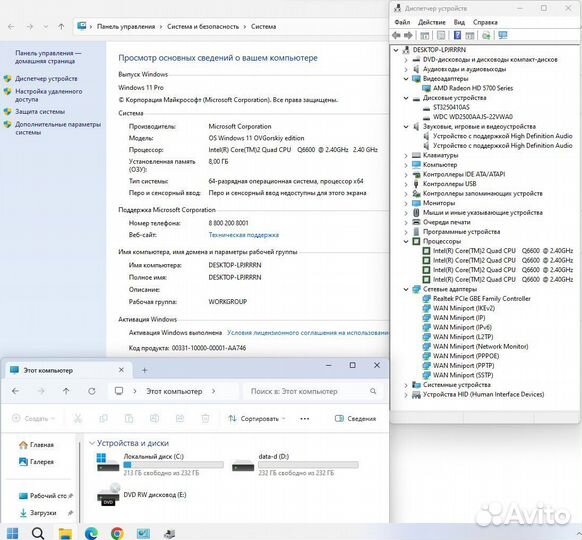Viewport: 582px width, 540px height.
Task: Click Панель управления breadcrumb
Action: point(126,27)
